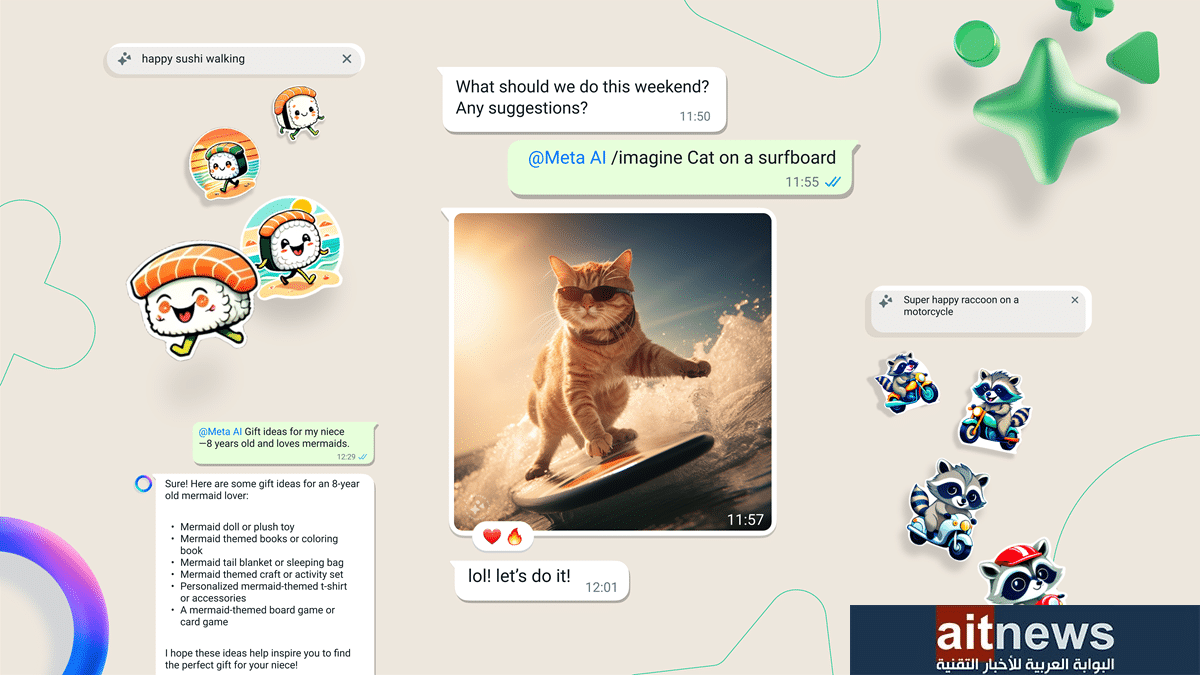Click 'A mermaid-themed board game' list item
This screenshot has height=675, width=1200.
(x=257, y=616)
